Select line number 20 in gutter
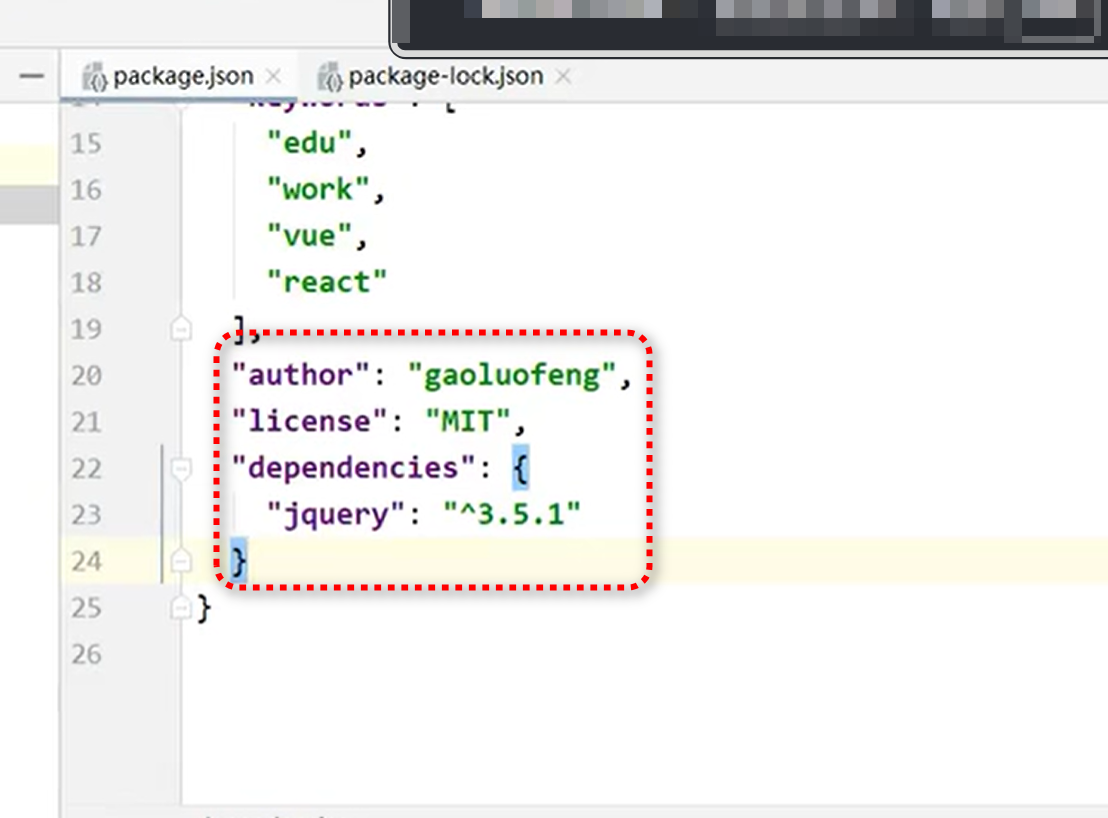This screenshot has height=818, width=1108. (x=86, y=375)
